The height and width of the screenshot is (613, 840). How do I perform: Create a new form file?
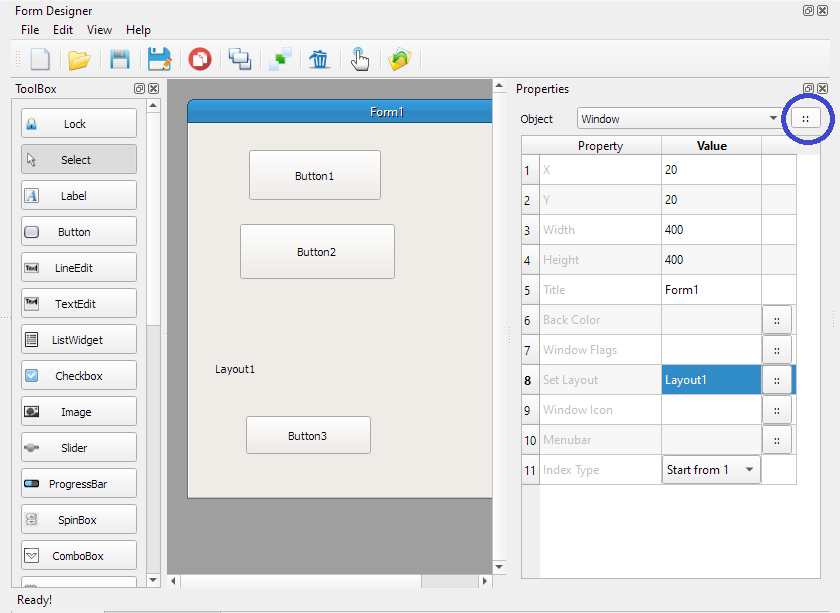coord(39,59)
